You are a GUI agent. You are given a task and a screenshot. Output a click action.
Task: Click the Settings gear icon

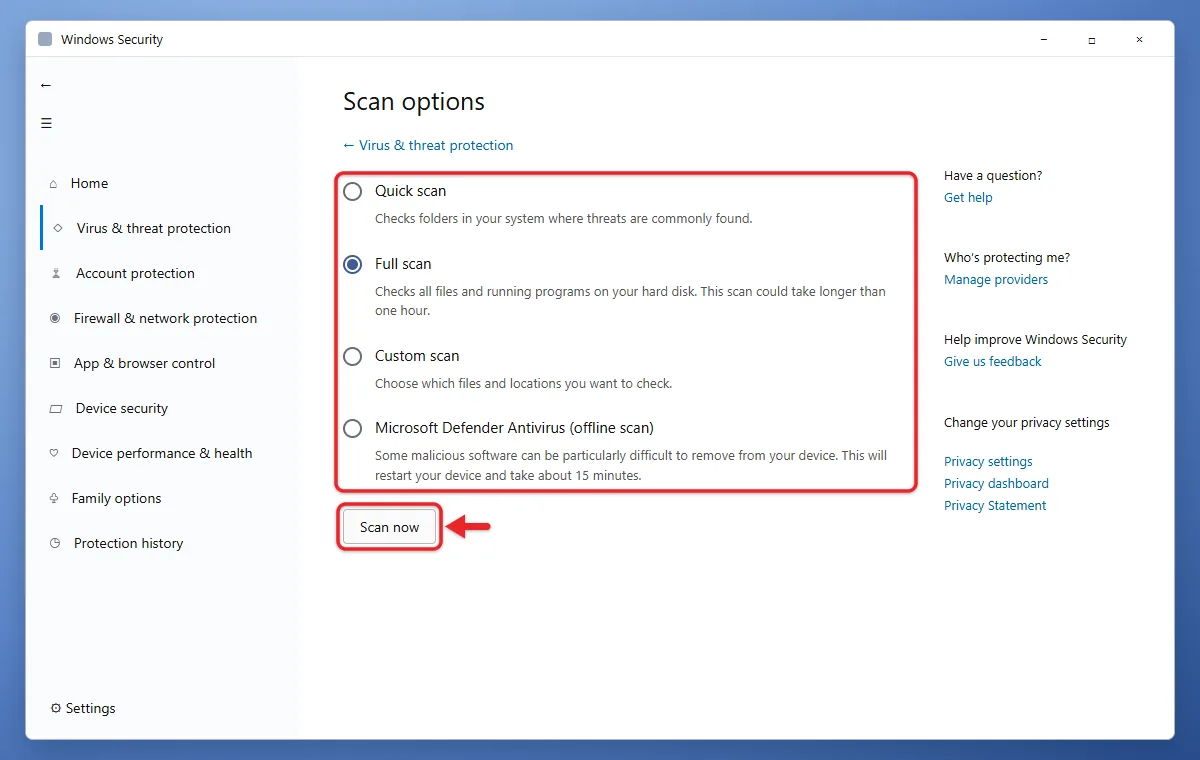(x=56, y=708)
